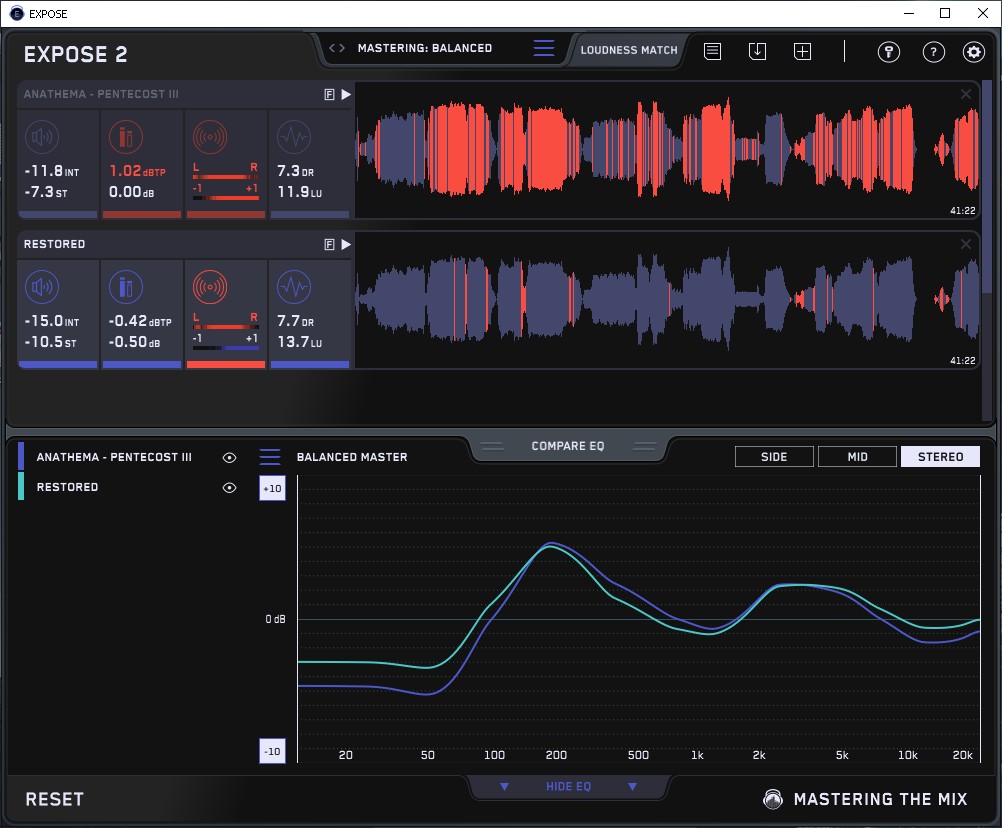Image resolution: width=1002 pixels, height=828 pixels.
Task: Open the settings gear icon
Action: click(x=973, y=52)
